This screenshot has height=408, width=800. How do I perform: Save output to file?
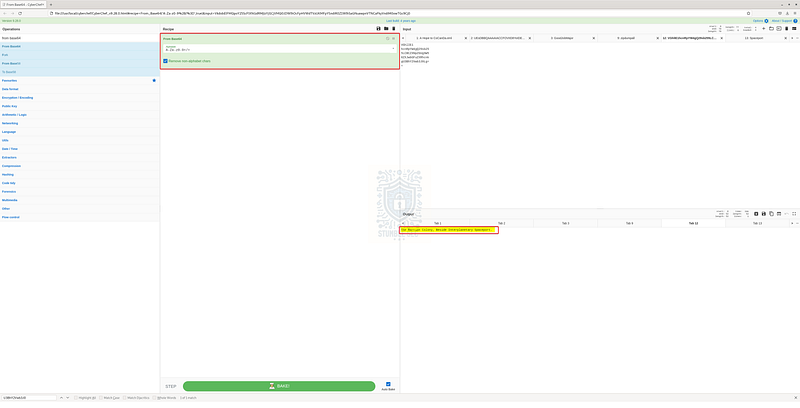(x=764, y=214)
